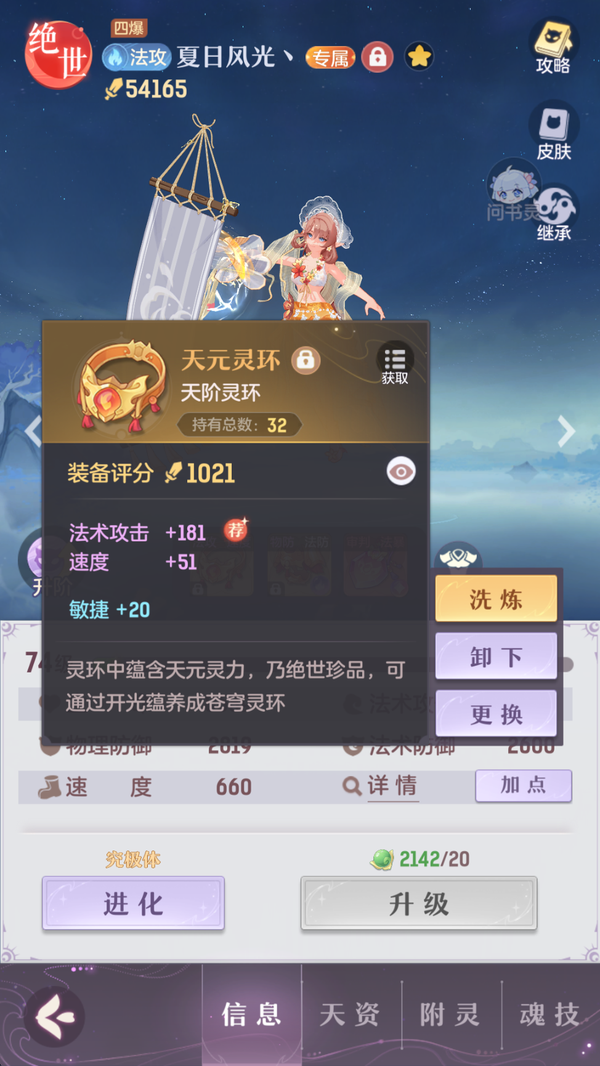
Task: Go to previous pet with left chevron
Action: pyautogui.click(x=33, y=431)
